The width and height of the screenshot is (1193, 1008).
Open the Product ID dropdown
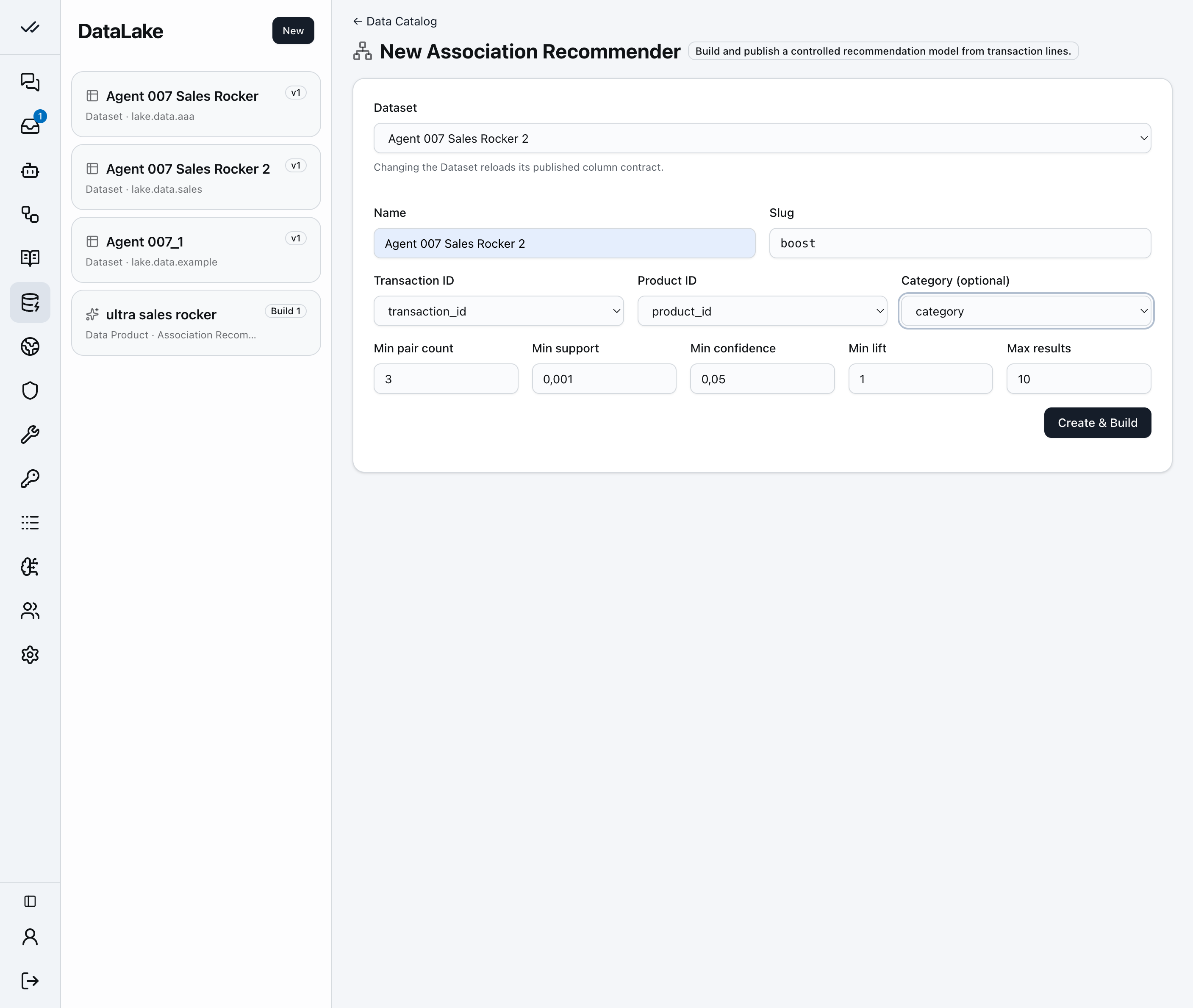[x=762, y=311]
